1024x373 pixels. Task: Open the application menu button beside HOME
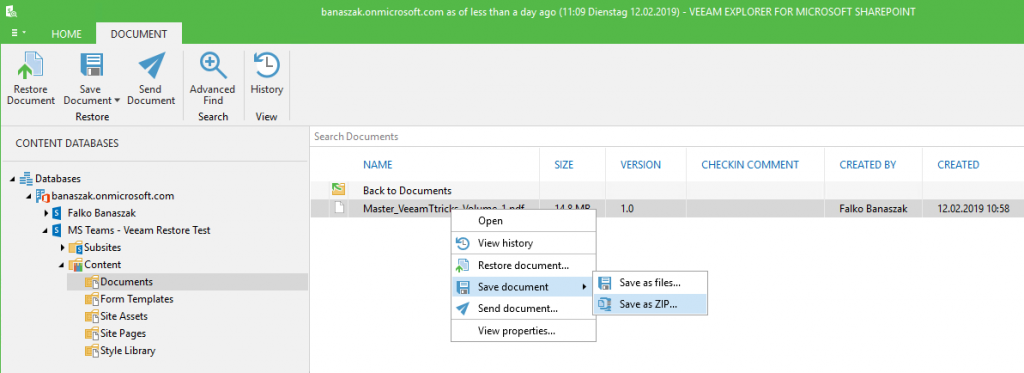tap(18, 33)
